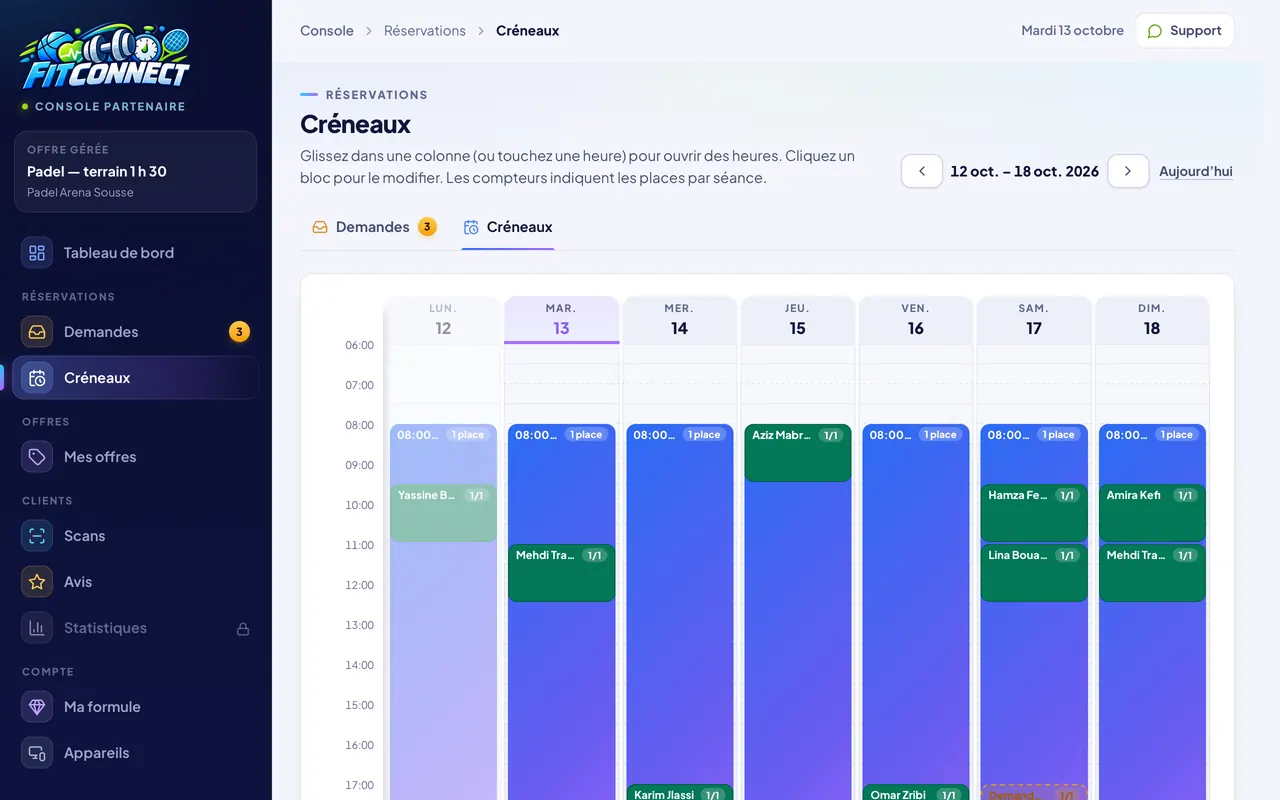Open Appareils menu item
This screenshot has height=800, width=1280.
click(x=136, y=753)
